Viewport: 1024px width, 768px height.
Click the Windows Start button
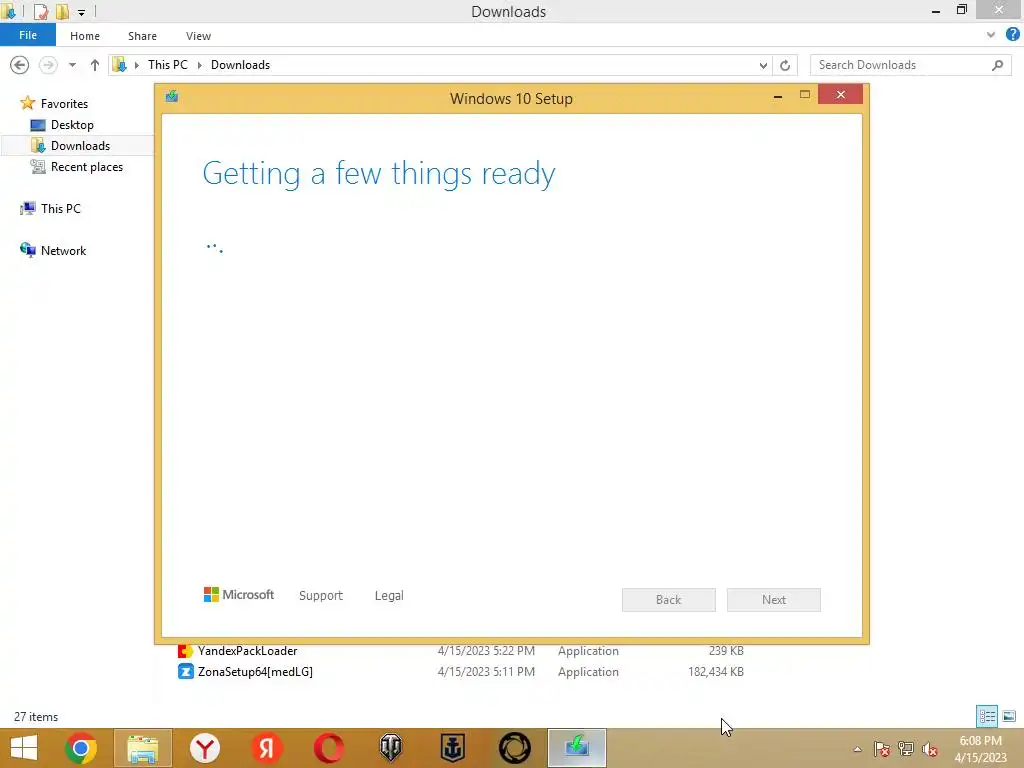point(24,748)
